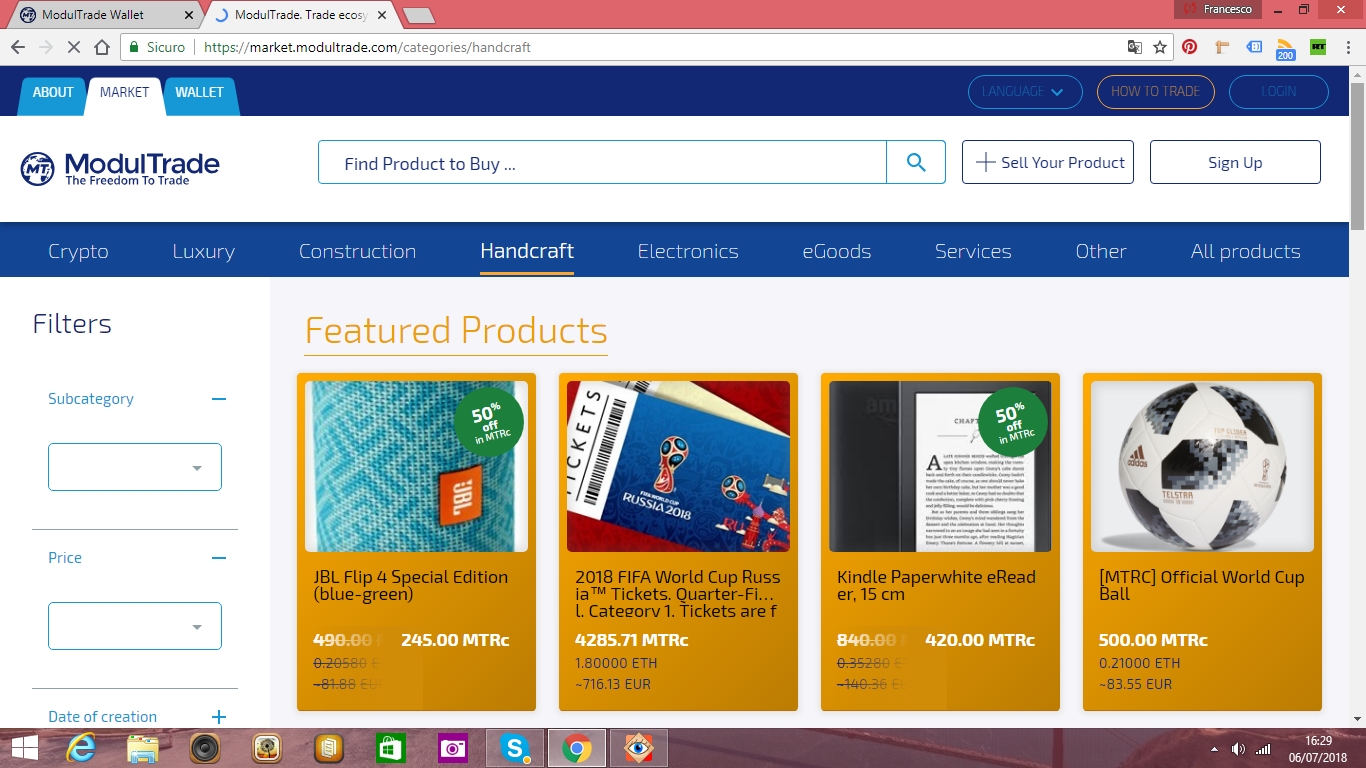Show All products
This screenshot has width=1366, height=768.
pyautogui.click(x=1246, y=251)
